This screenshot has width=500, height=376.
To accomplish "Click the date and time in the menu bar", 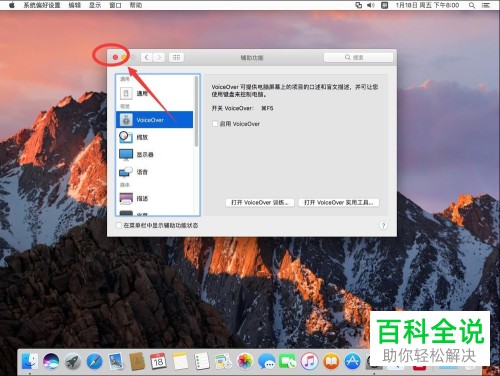I will [427, 5].
